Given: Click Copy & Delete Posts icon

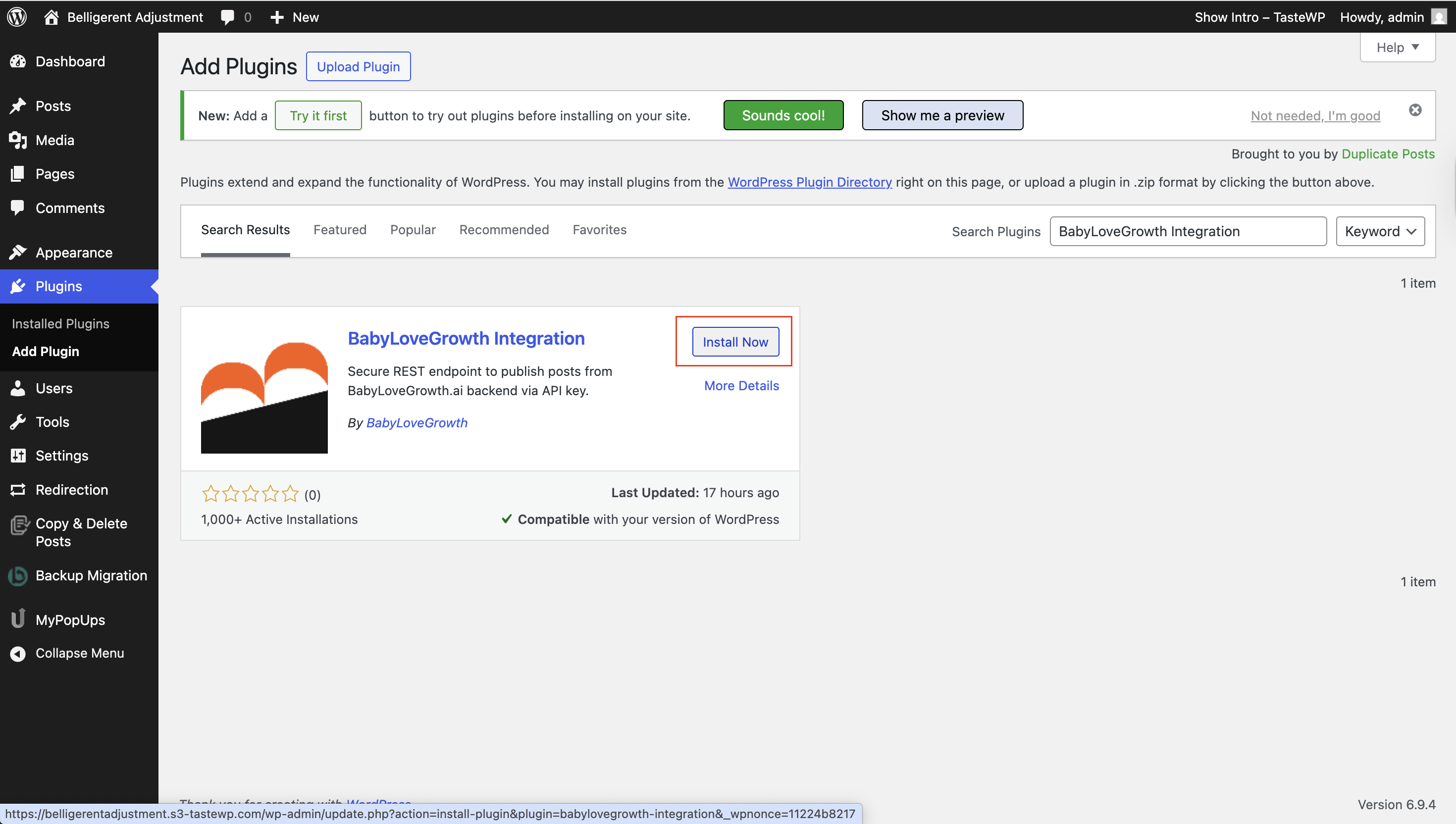Looking at the screenshot, I should (x=20, y=524).
